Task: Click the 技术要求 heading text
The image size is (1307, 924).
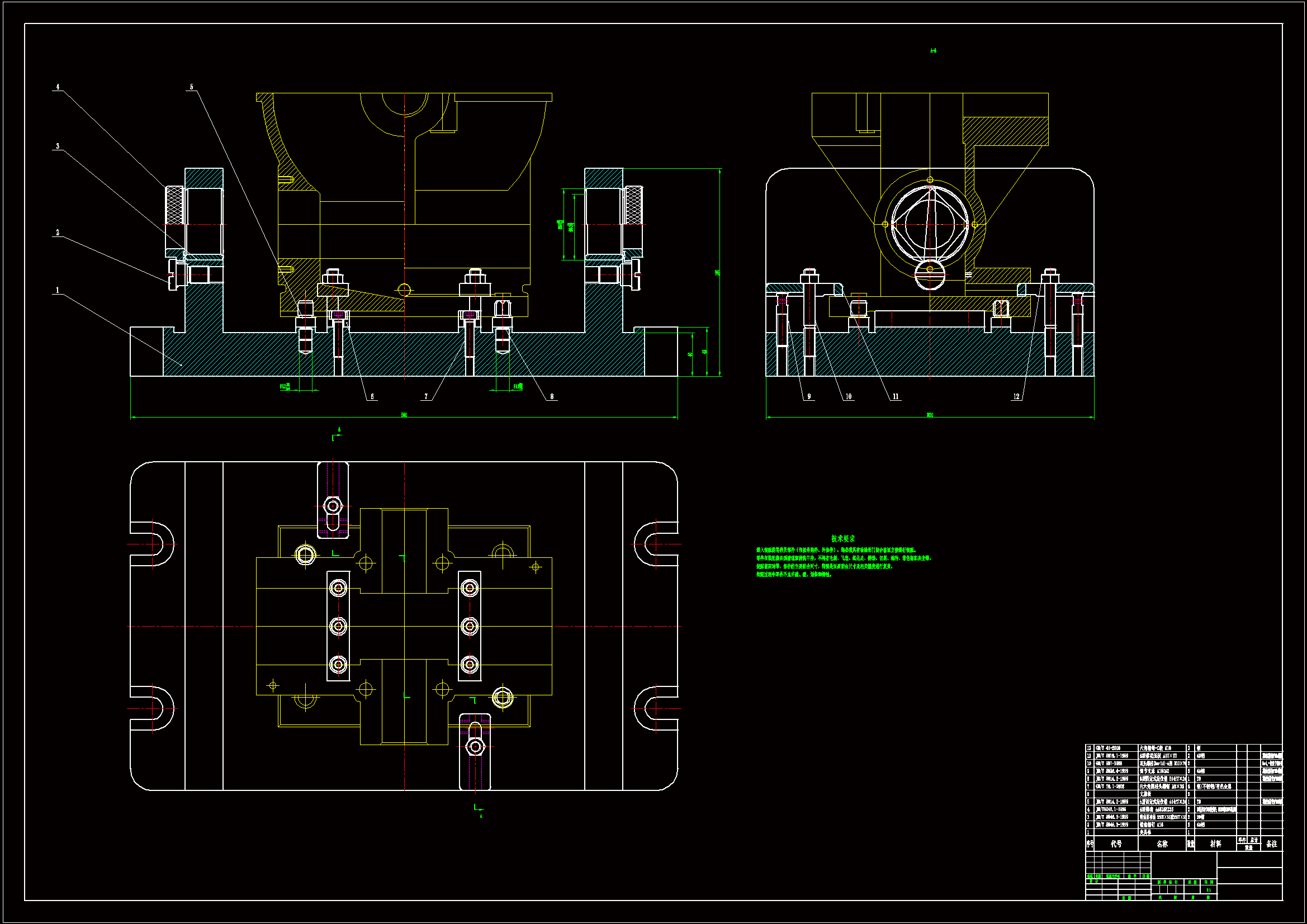Action: (x=842, y=538)
